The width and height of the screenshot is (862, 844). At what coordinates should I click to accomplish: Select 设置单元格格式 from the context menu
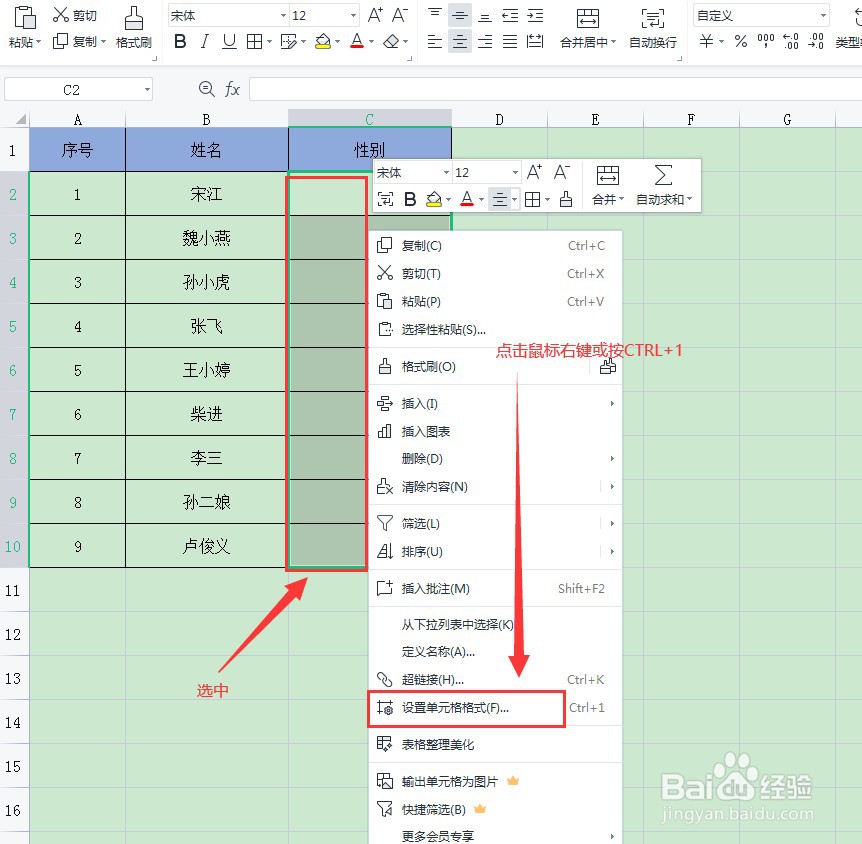pyautogui.click(x=453, y=707)
